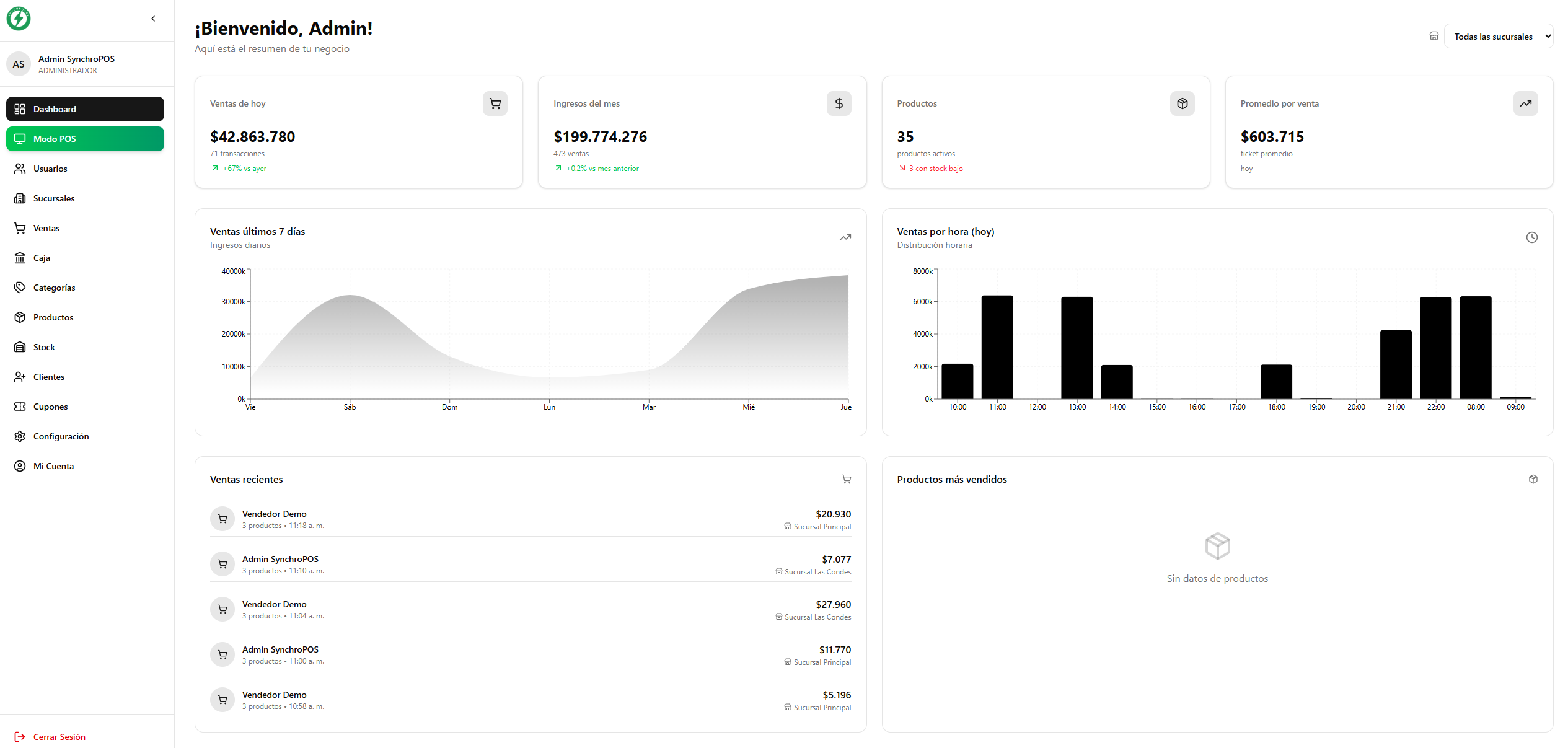Collapse the sidebar with chevron arrow
Screen dimensions: 1568x748
pos(153,19)
